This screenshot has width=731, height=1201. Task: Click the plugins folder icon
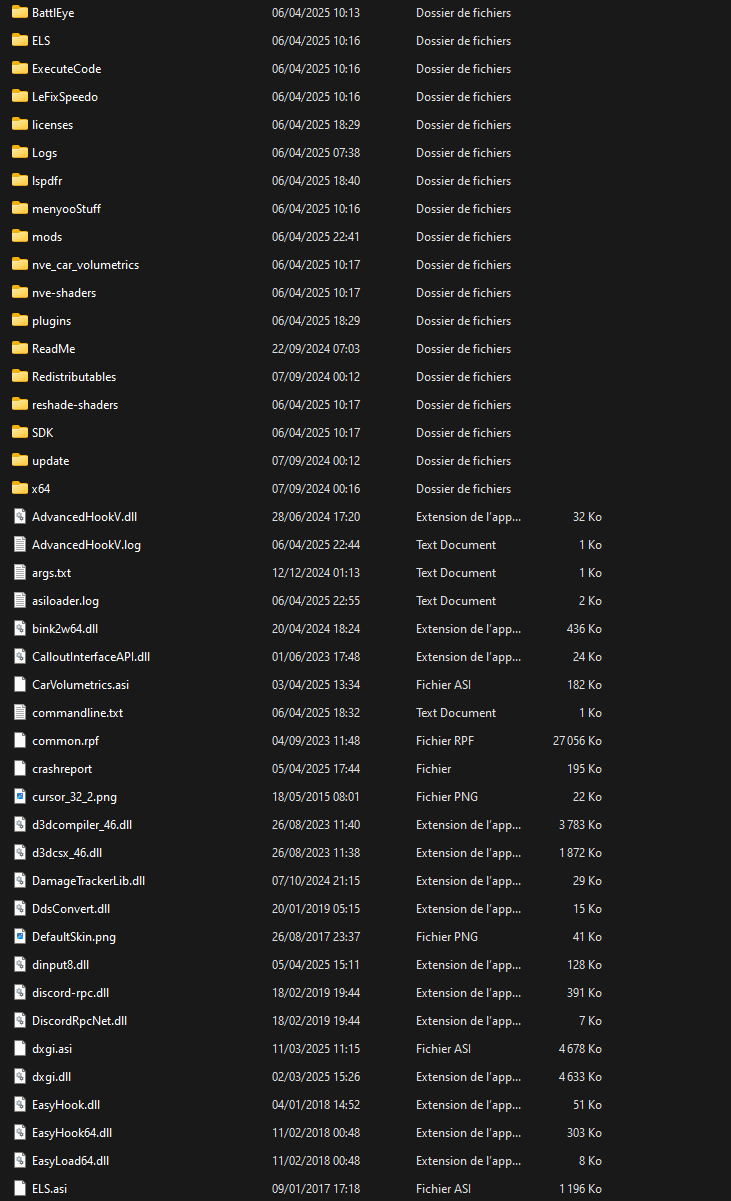coord(20,321)
